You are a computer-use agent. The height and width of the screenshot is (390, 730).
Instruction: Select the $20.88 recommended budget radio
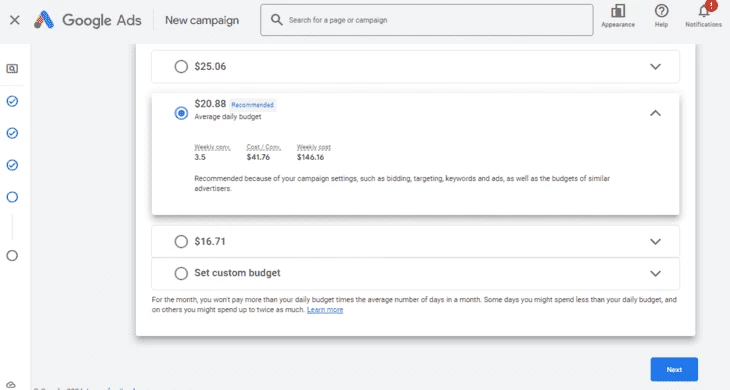pos(181,113)
